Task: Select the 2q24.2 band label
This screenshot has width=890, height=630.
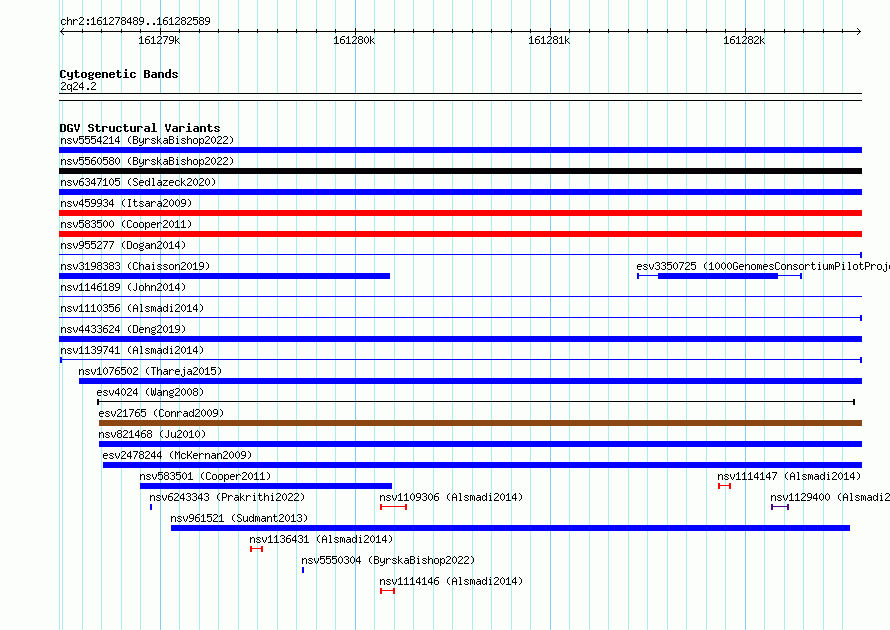Action: [x=78, y=86]
